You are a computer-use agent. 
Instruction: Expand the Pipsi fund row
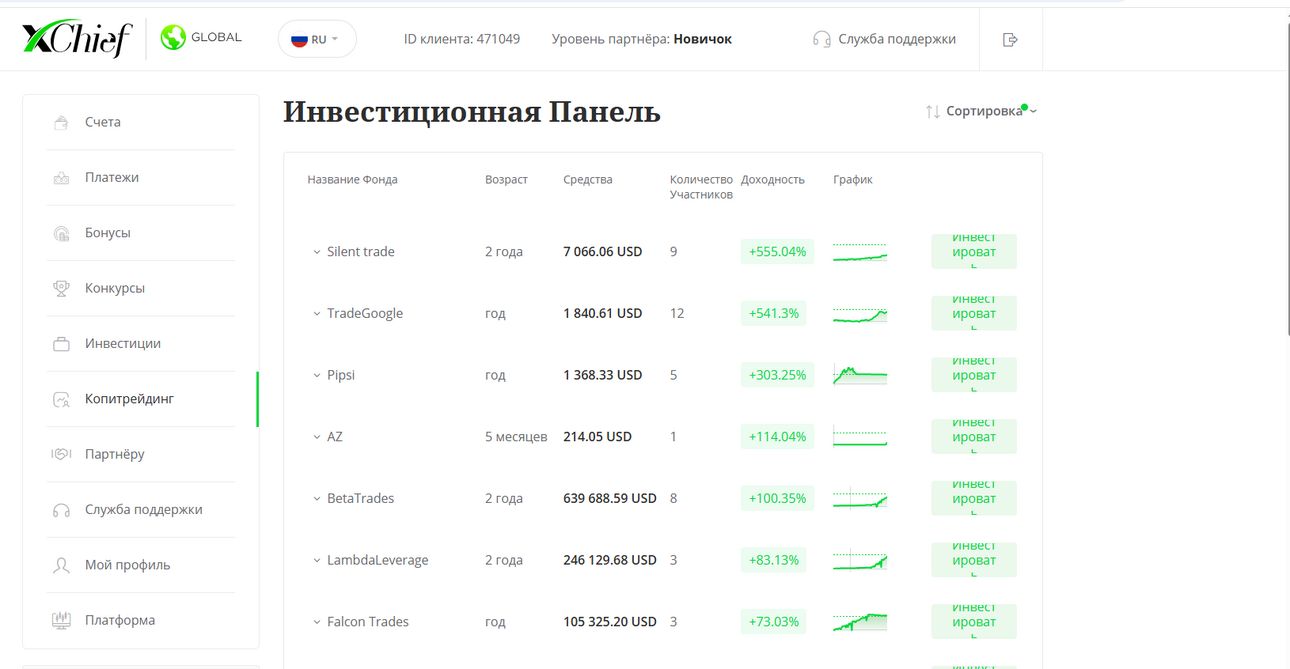point(317,376)
